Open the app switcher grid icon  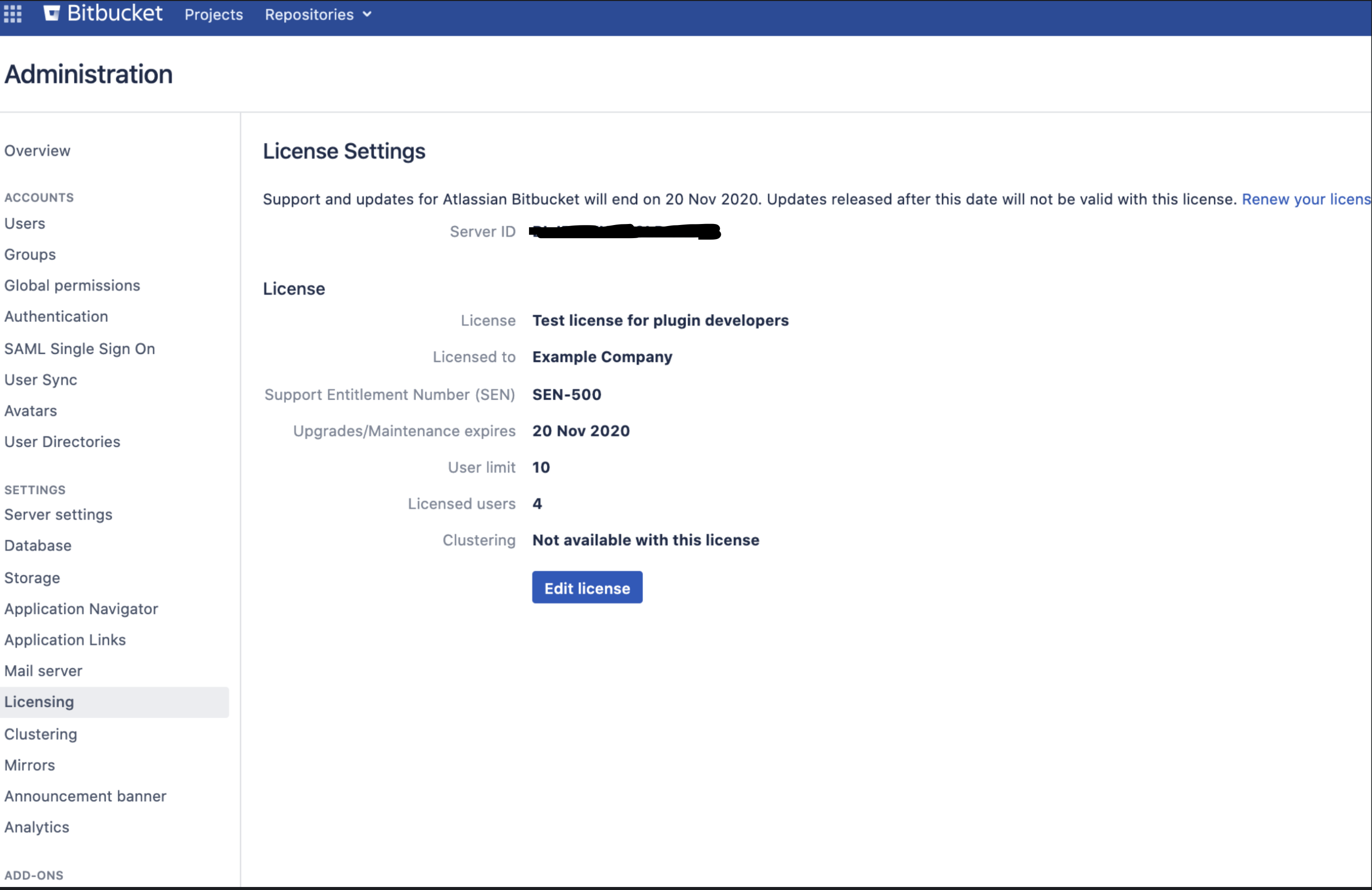(13, 13)
